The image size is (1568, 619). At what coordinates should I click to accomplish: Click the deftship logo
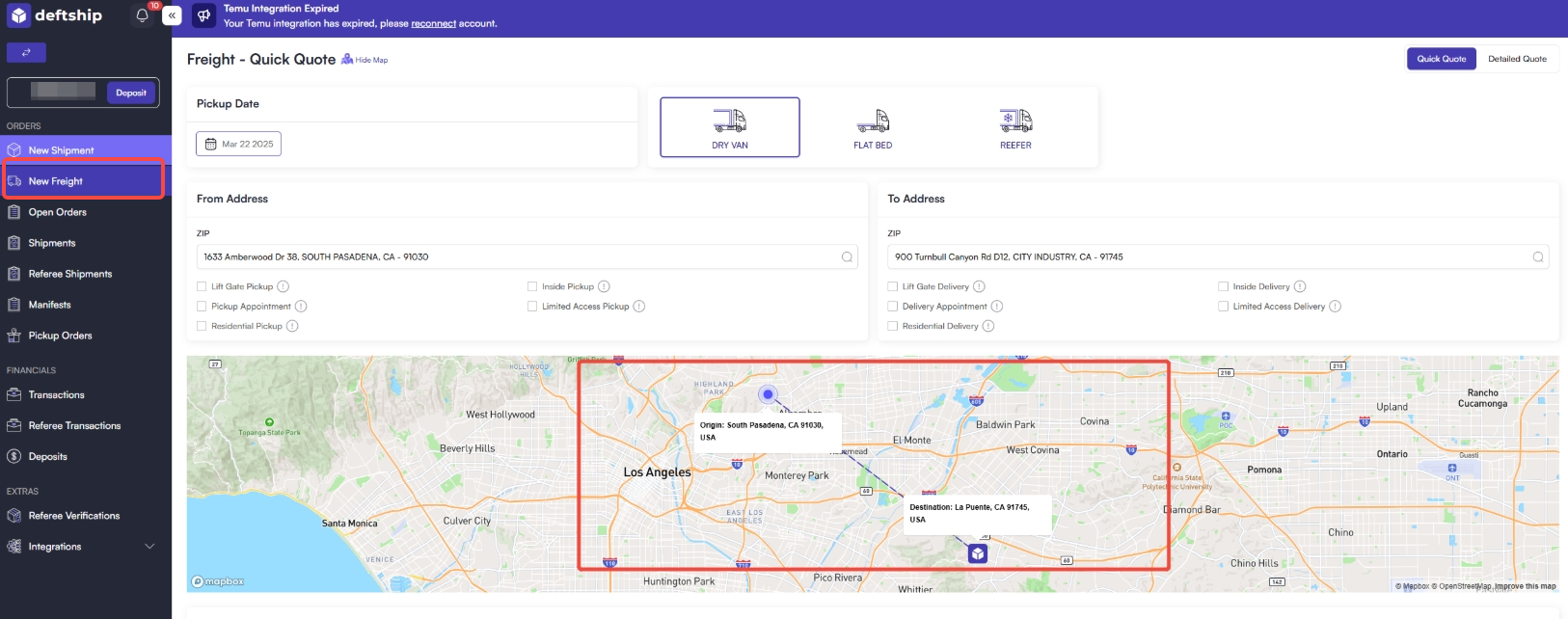click(x=55, y=15)
